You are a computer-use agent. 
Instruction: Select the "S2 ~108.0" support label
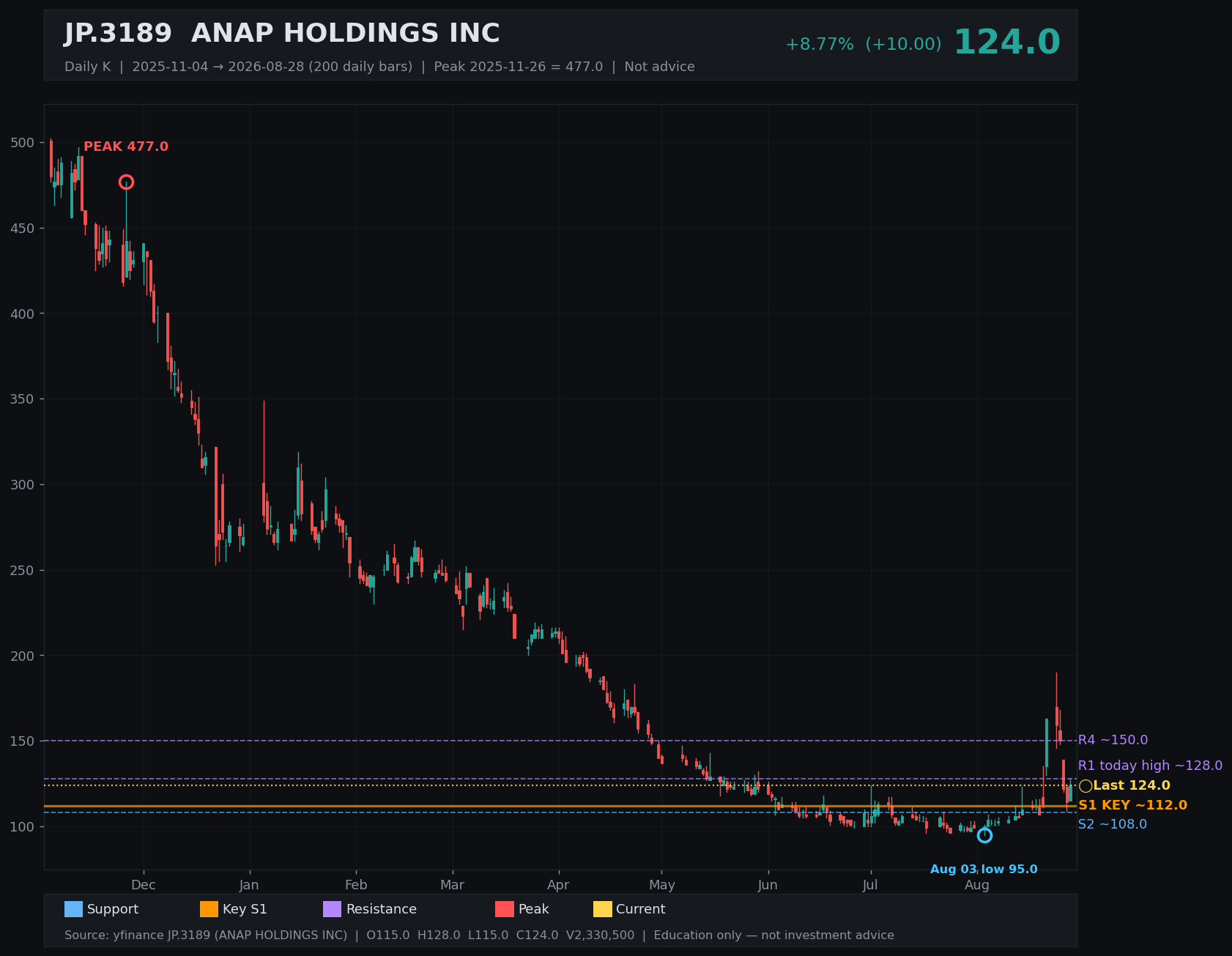coord(1113,825)
